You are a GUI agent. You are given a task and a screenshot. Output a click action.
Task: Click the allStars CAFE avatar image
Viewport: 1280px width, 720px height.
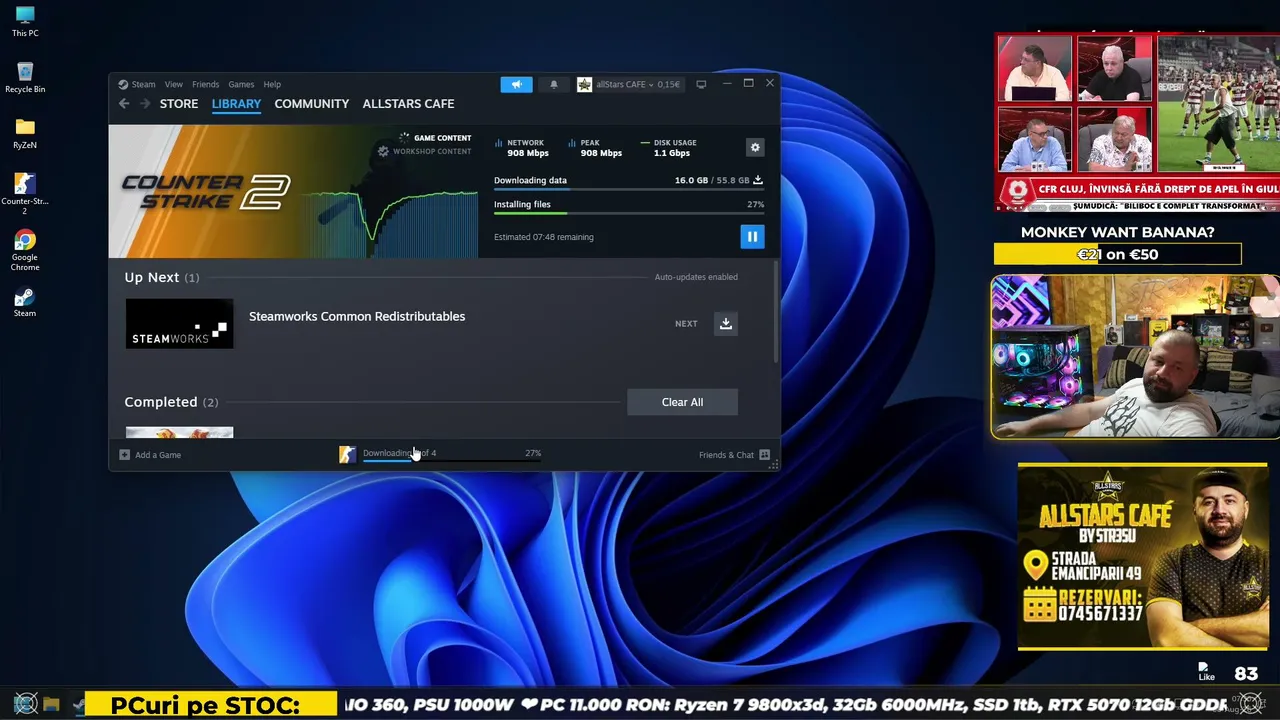pos(585,85)
